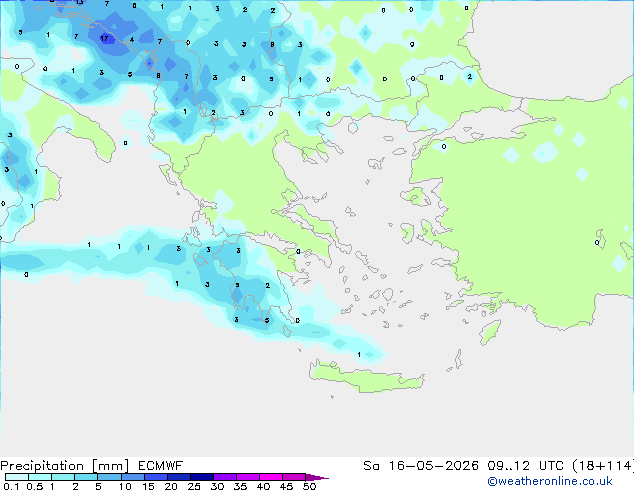Click the forecast date "Sa 16-05-2026 09..12 UTC"
Viewport: 634px width, 490px height.
click(464, 466)
